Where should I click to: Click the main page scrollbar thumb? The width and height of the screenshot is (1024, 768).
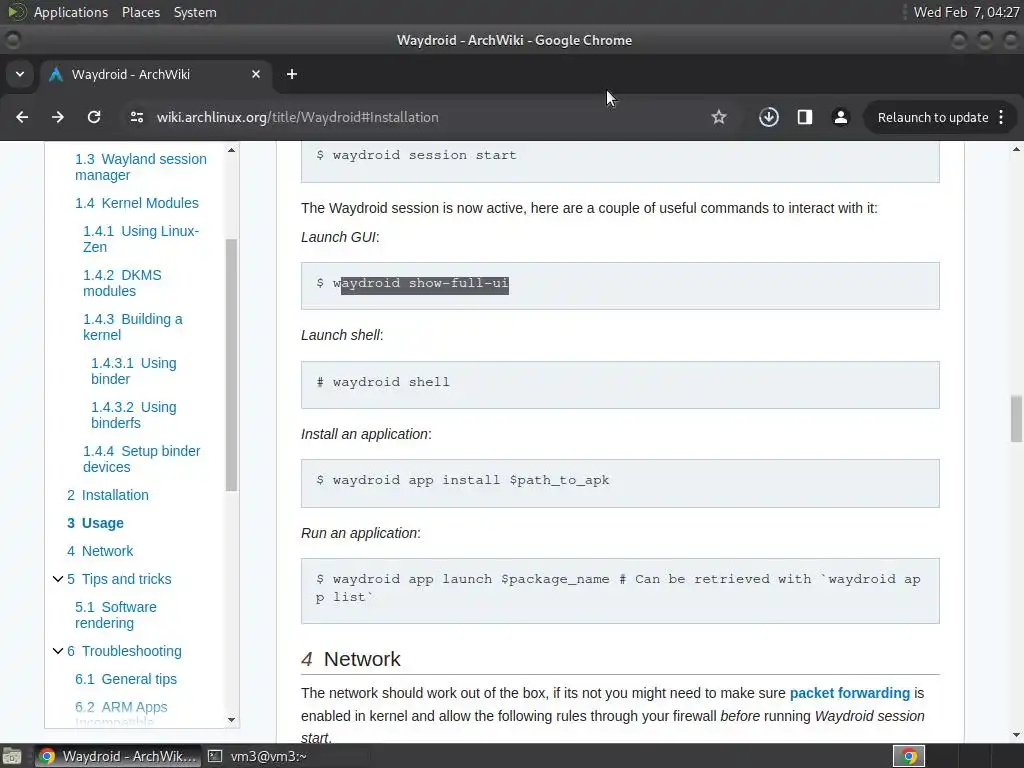click(x=1016, y=419)
